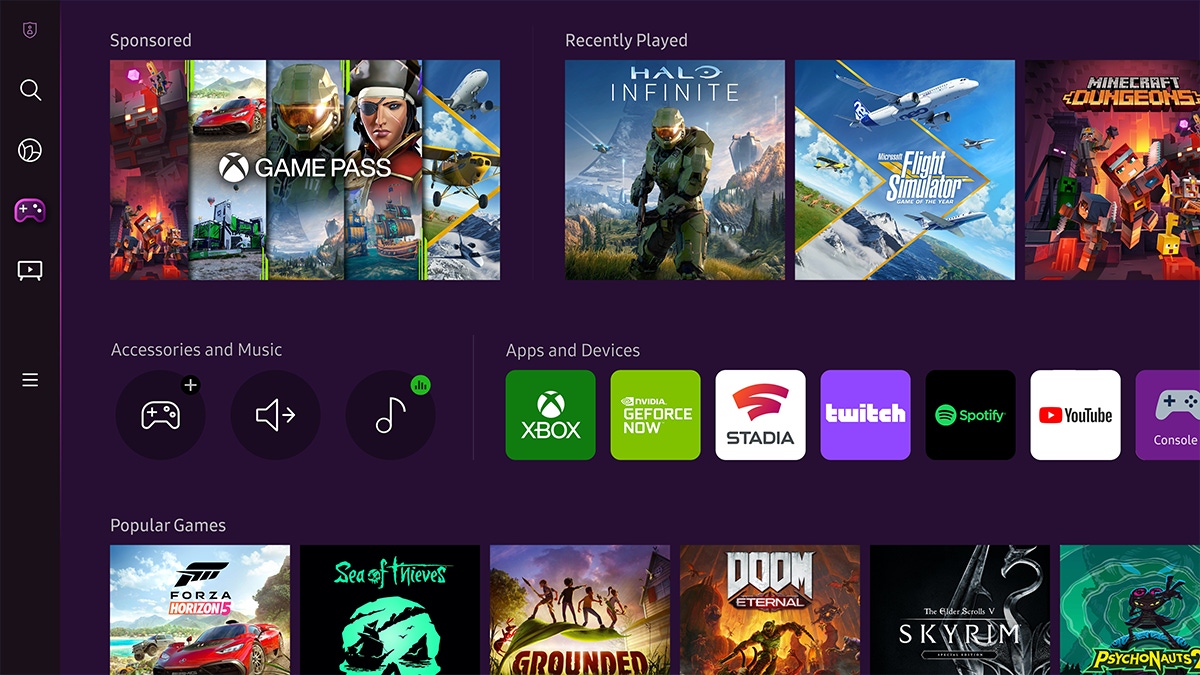Viewport: 1200px width, 675px height.
Task: Launch Spotify from Apps and Devices
Action: pos(970,414)
